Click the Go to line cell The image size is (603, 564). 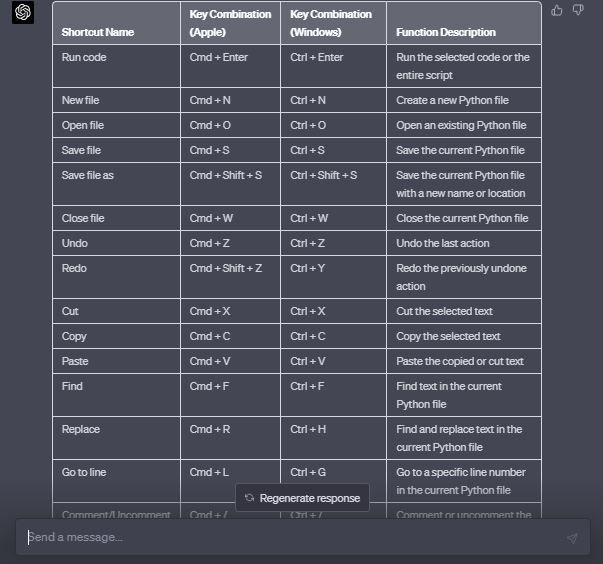point(116,481)
